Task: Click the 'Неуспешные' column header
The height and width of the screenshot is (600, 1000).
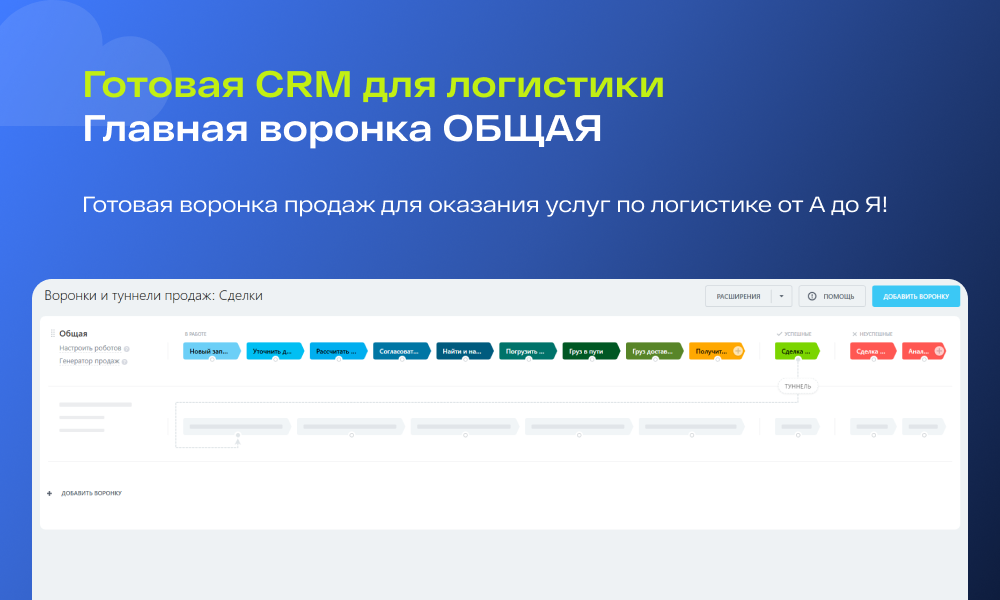Action: tap(872, 334)
